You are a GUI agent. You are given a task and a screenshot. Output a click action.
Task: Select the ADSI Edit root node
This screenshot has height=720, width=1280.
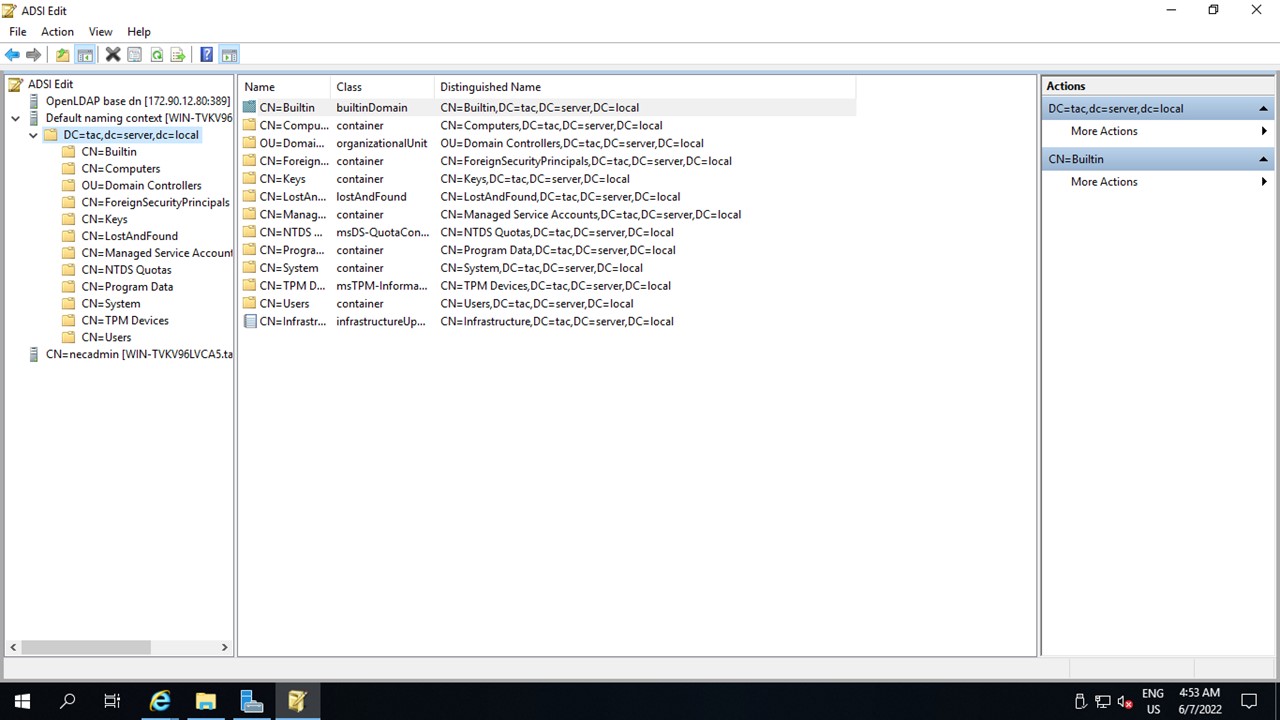click(x=50, y=84)
